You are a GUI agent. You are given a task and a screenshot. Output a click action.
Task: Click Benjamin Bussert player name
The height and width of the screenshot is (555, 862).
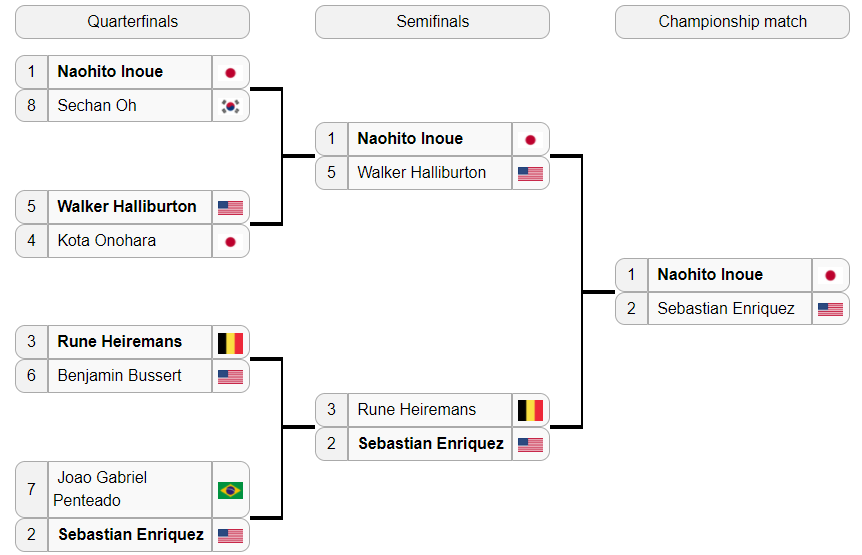(x=119, y=376)
